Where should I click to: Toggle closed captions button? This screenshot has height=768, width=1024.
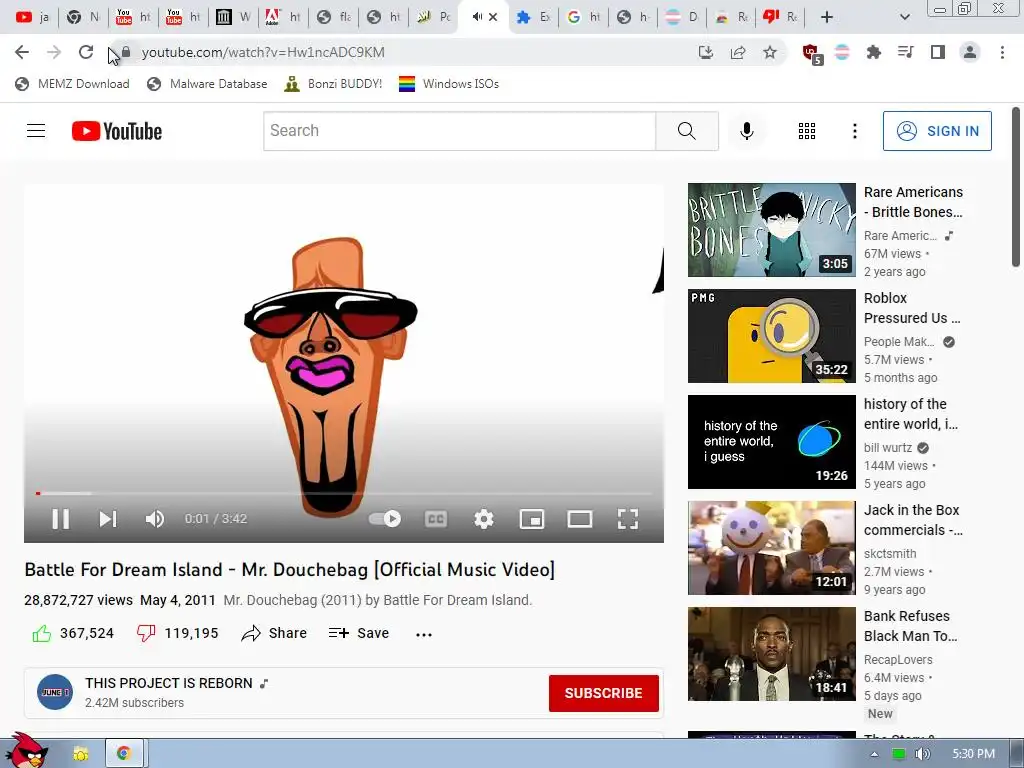pyautogui.click(x=436, y=519)
